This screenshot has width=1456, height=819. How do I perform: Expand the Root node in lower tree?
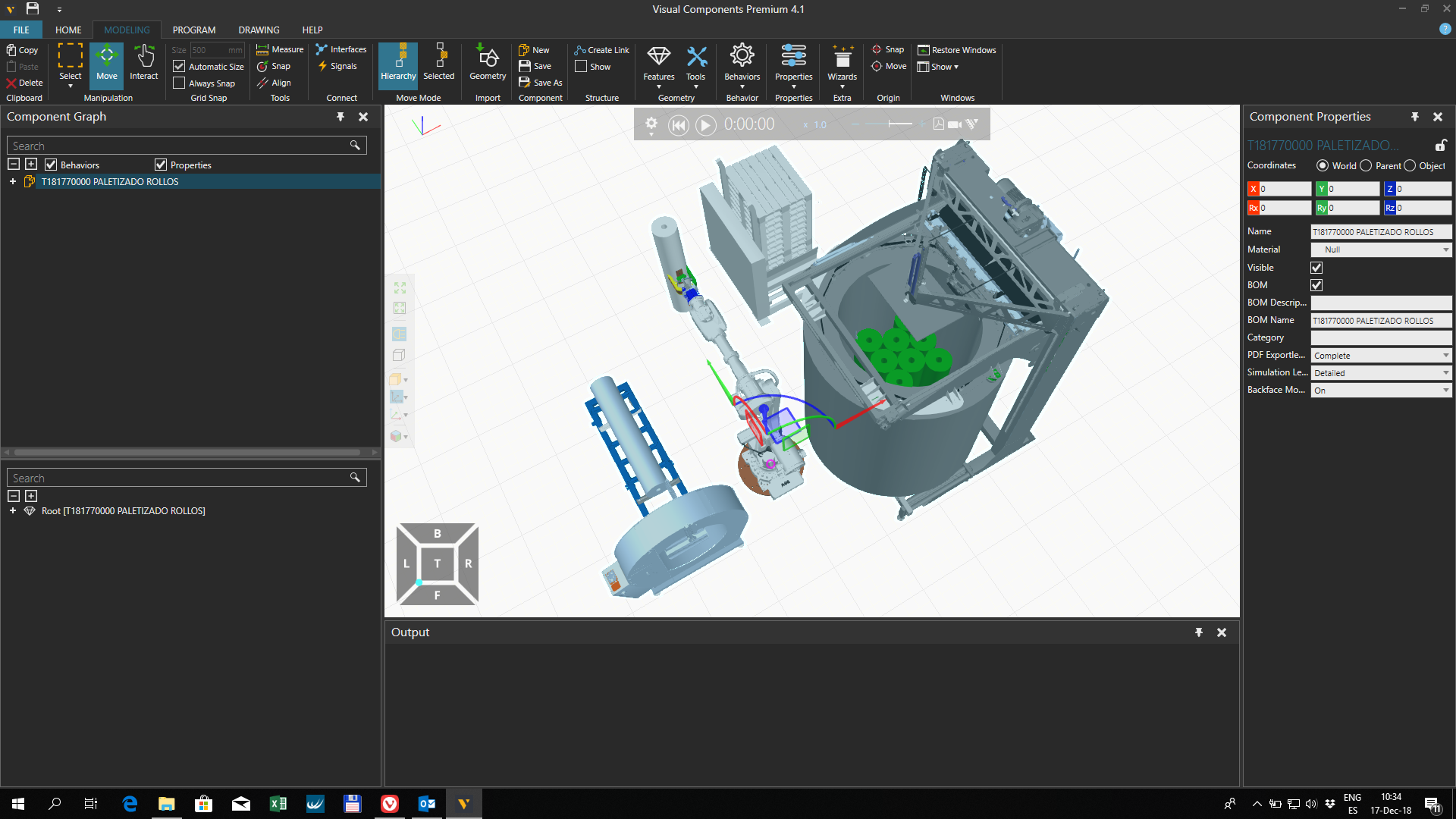[13, 511]
